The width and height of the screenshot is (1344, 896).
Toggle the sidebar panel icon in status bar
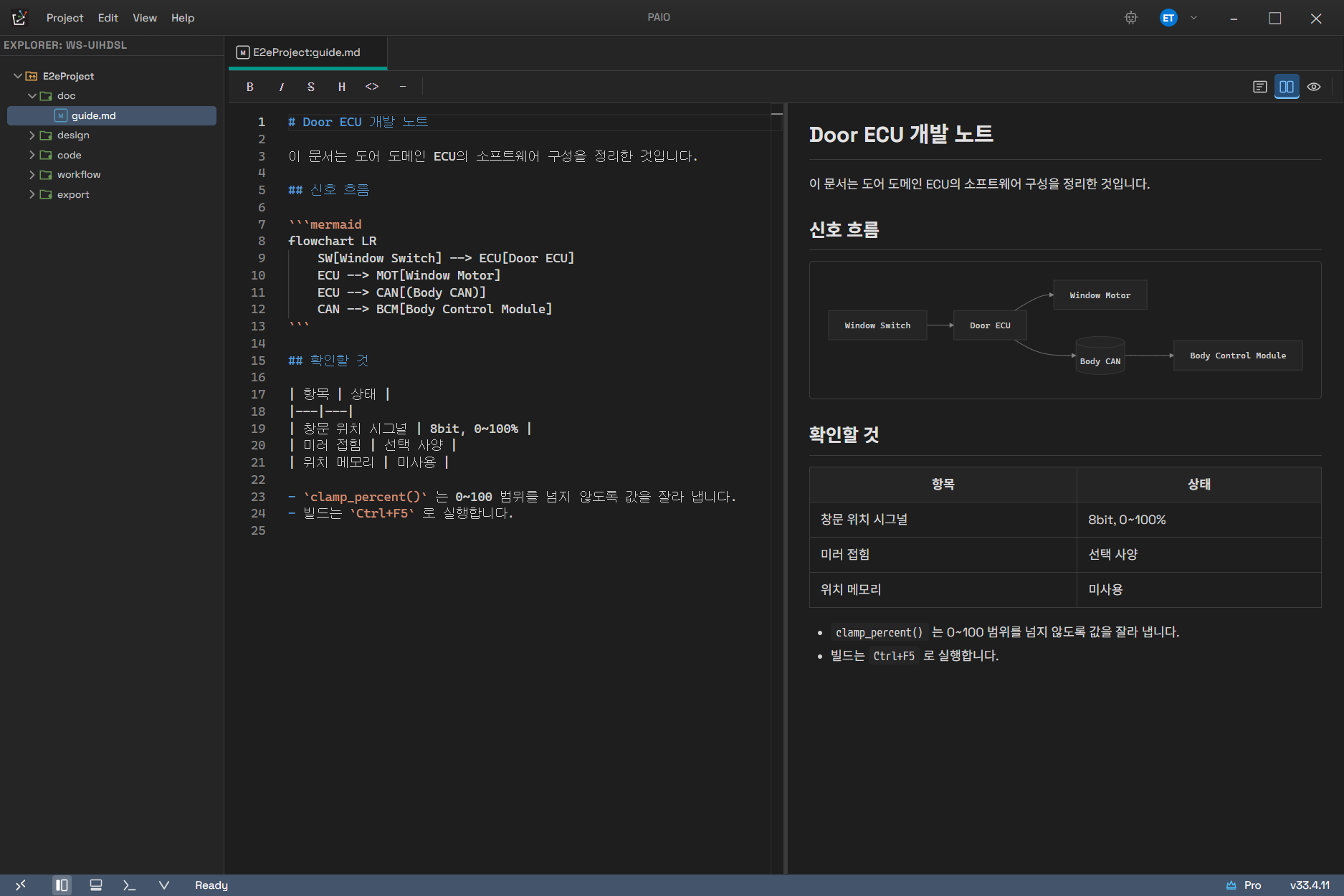(62, 885)
